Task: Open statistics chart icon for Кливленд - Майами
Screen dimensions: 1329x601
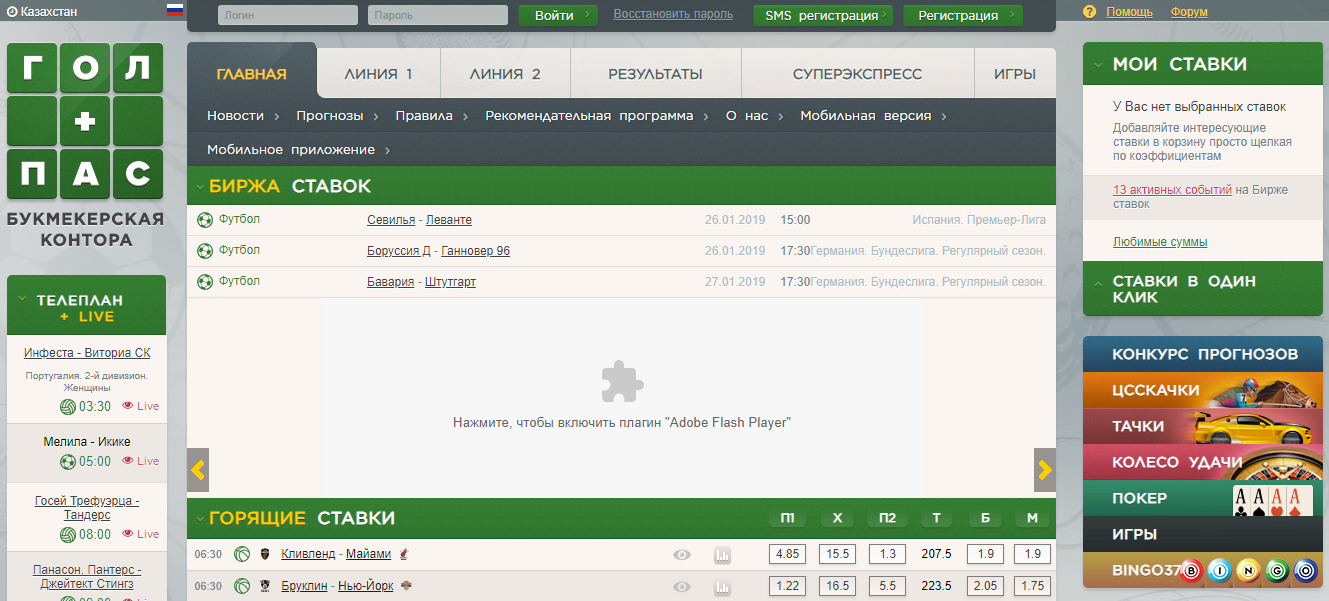Action: point(722,555)
